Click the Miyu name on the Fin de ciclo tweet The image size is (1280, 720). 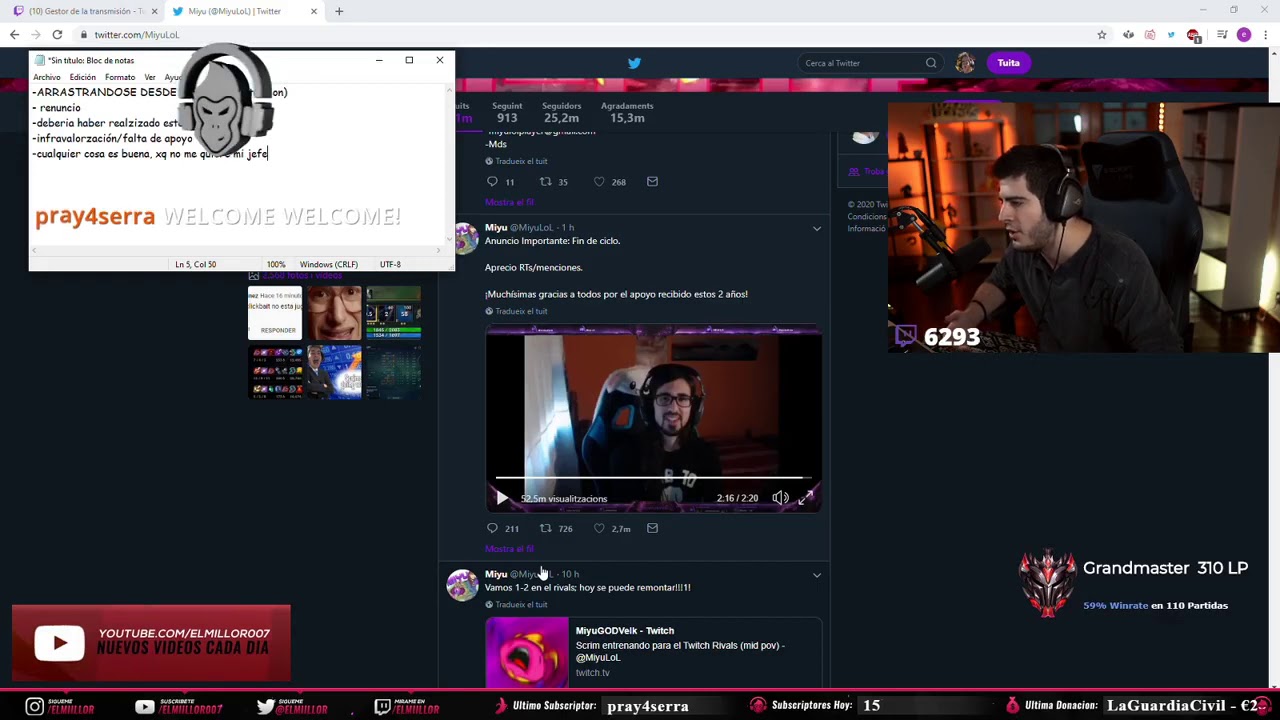coord(496,228)
